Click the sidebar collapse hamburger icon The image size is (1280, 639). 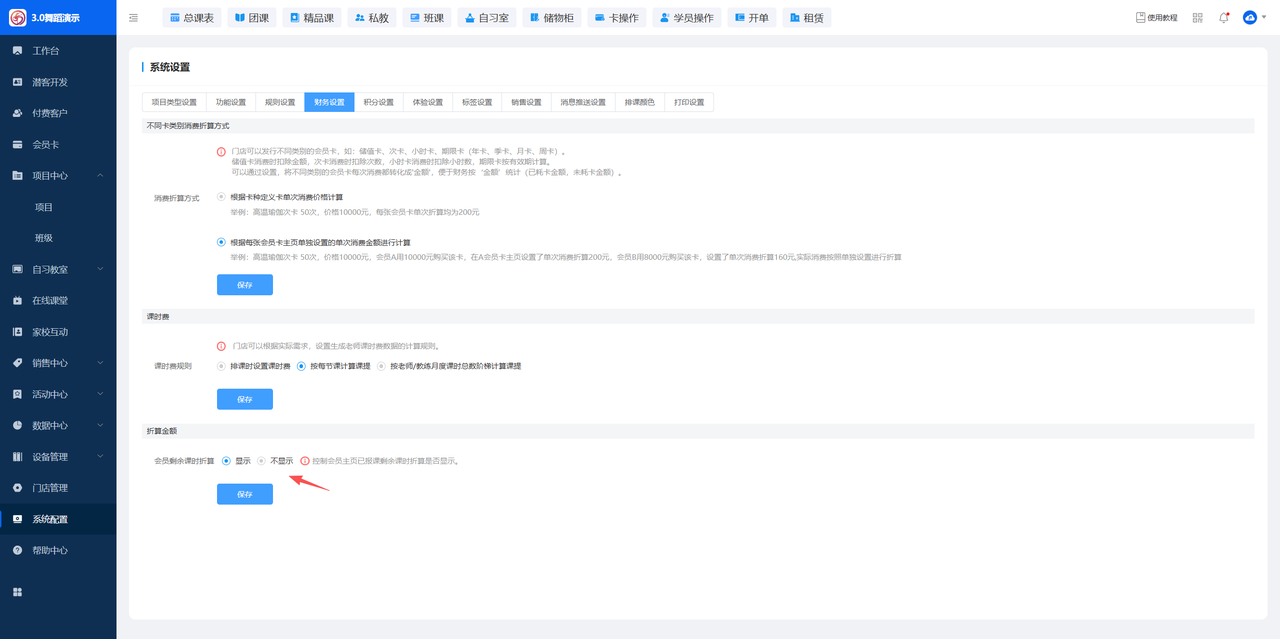pos(134,18)
